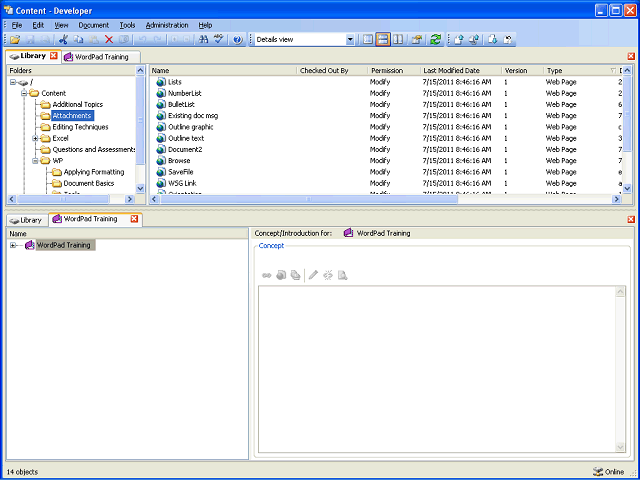Collapse the WP folder node
Image resolution: width=640 pixels, height=480 pixels.
35,161
